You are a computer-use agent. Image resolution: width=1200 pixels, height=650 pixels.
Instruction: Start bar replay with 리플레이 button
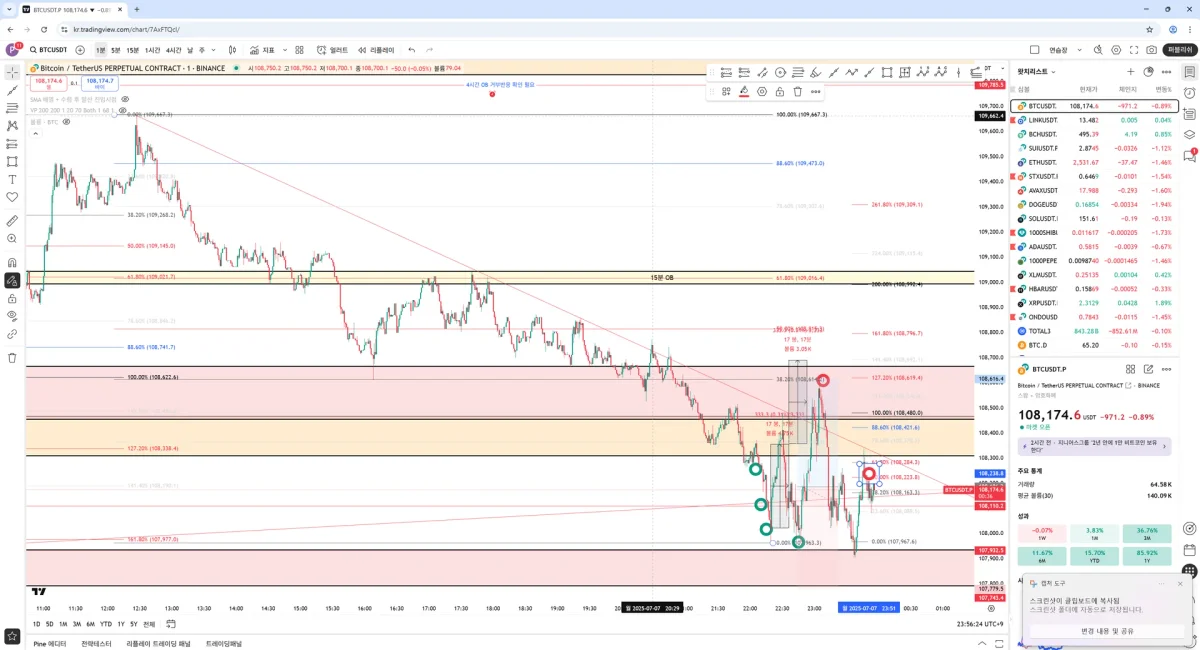tap(377, 50)
